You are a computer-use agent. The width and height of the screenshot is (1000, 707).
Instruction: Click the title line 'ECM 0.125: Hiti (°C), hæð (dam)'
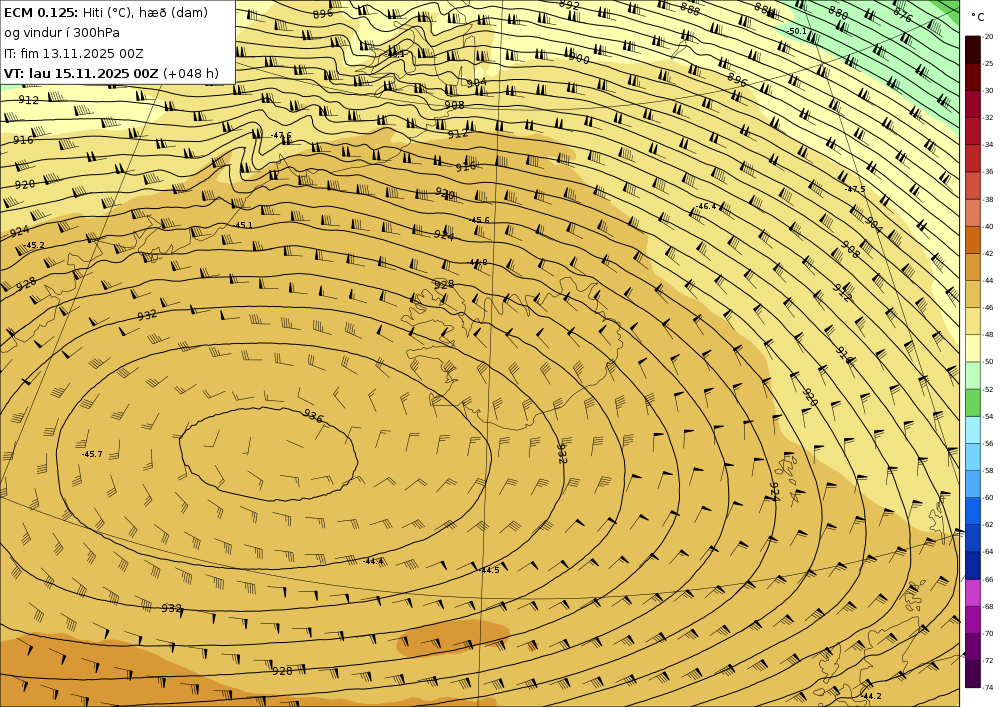(x=106, y=13)
